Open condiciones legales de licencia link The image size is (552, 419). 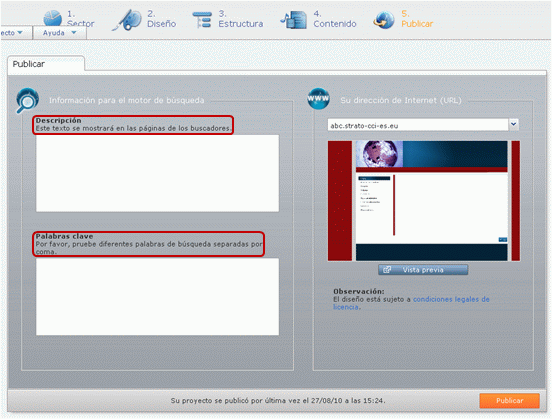click(x=411, y=303)
